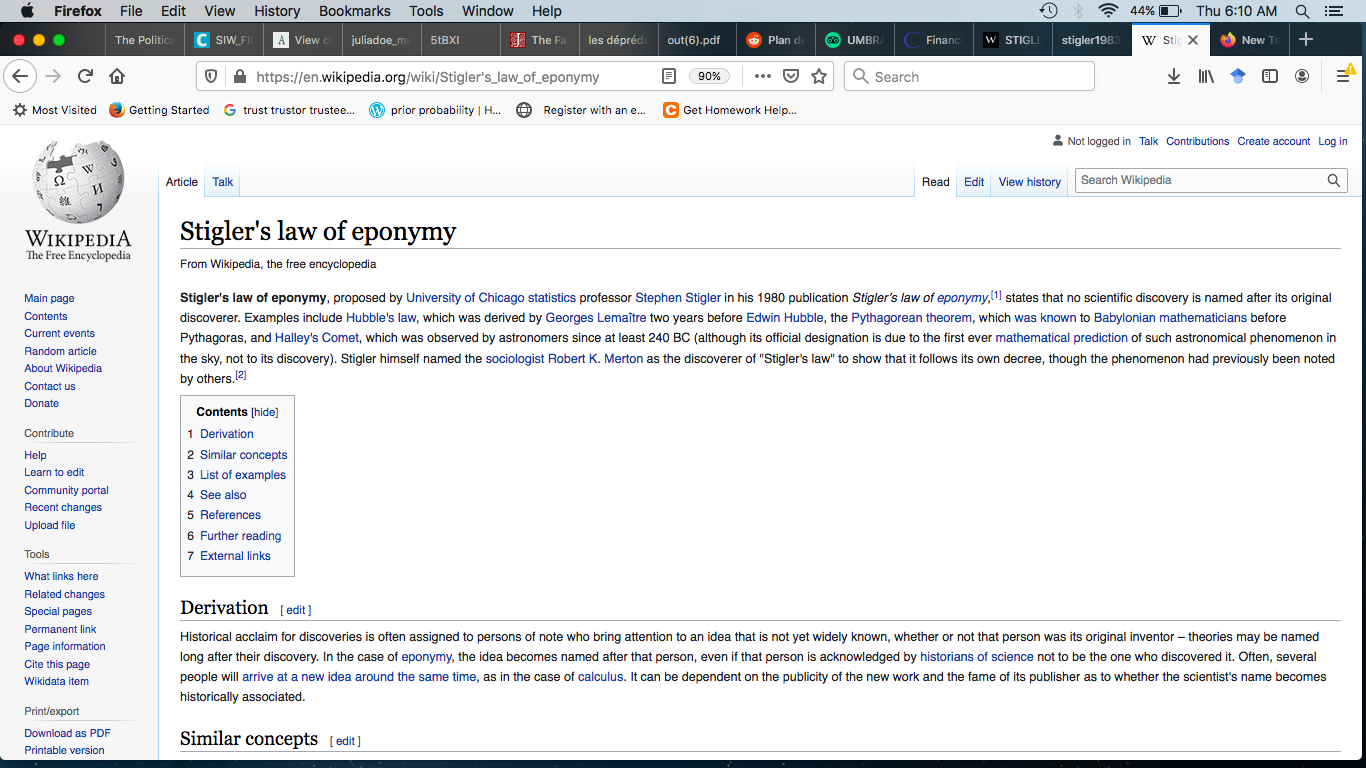Image resolution: width=1366 pixels, height=768 pixels.
Task: Open a new tab with plus button
Action: pyautogui.click(x=1305, y=39)
